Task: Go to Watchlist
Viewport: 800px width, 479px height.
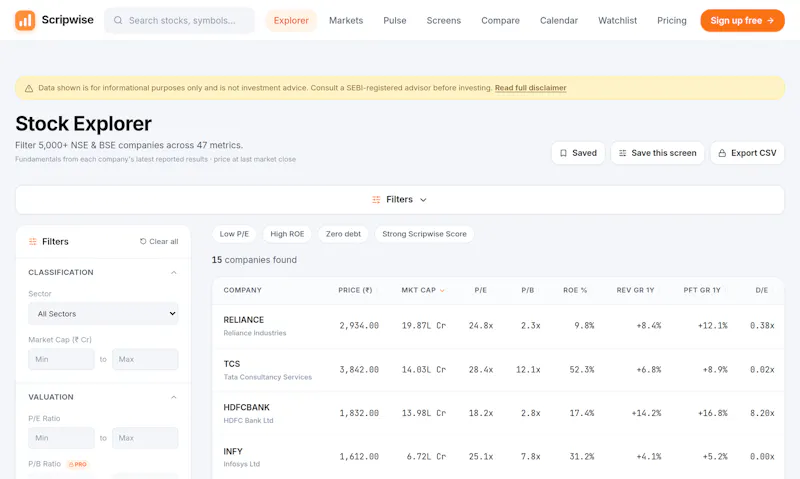Action: (617, 20)
